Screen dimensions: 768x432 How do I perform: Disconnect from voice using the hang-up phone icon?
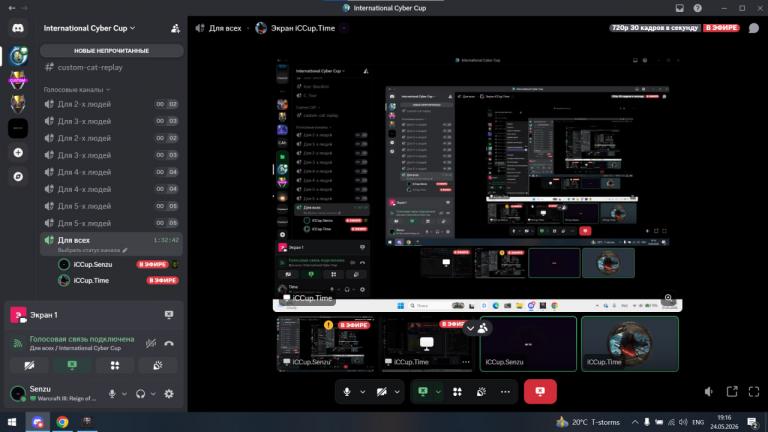pos(169,343)
